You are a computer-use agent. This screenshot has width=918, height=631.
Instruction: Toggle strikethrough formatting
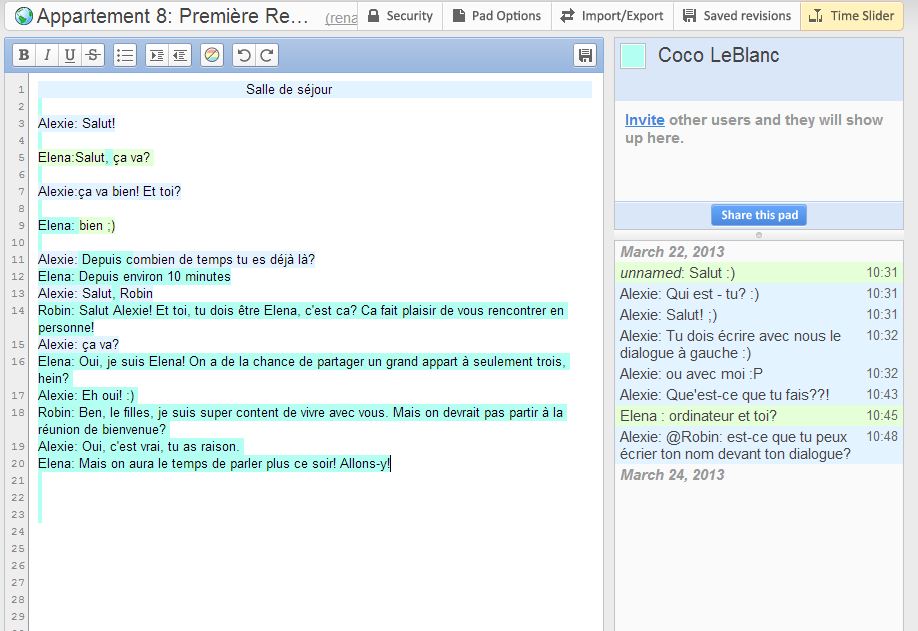93,56
